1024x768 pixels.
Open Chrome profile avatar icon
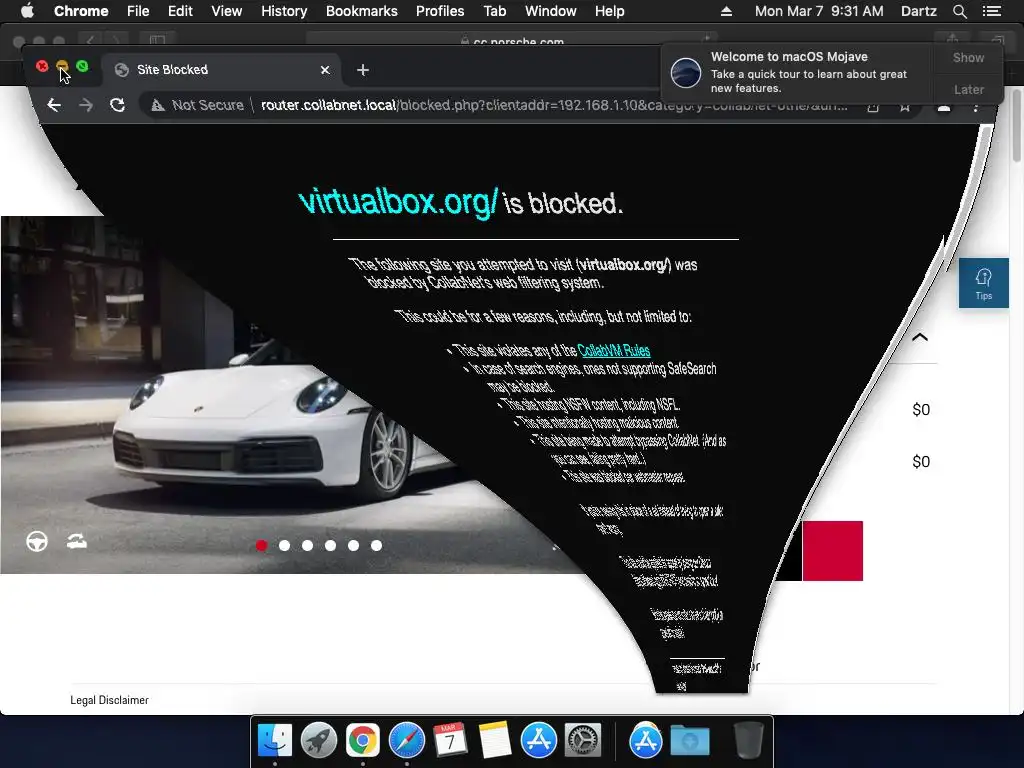(x=944, y=106)
